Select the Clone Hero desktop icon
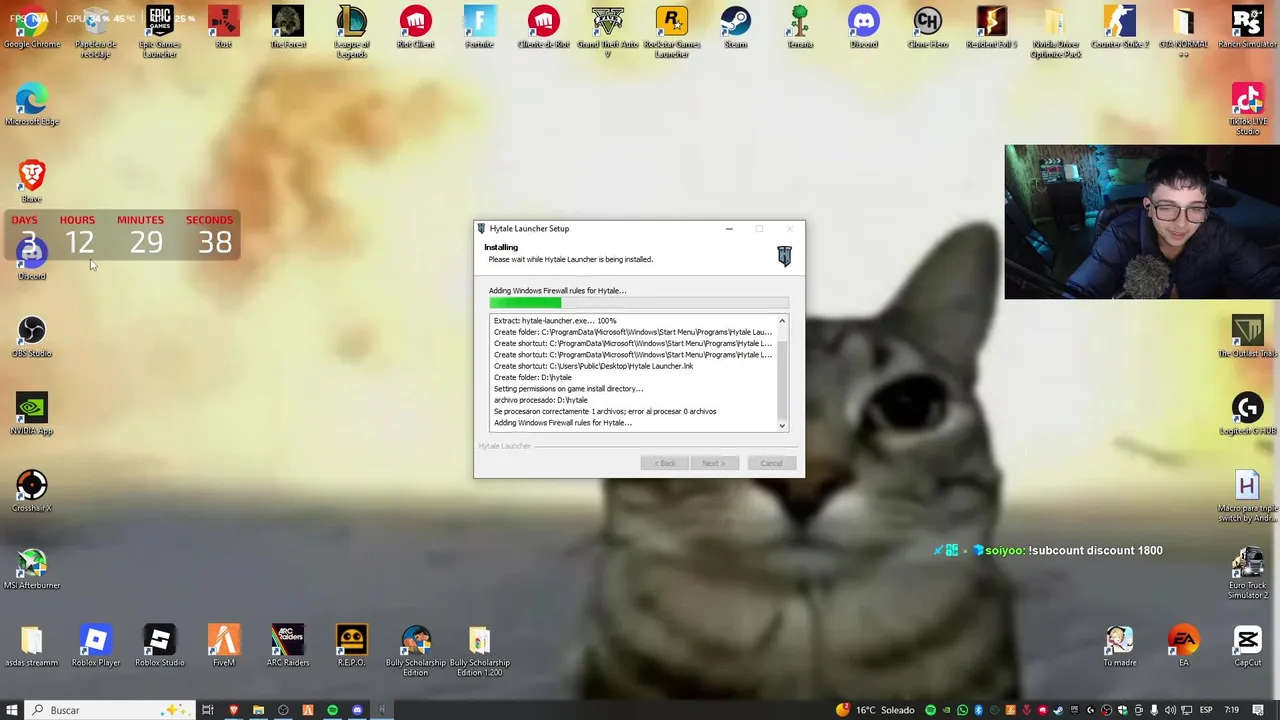 click(x=928, y=28)
